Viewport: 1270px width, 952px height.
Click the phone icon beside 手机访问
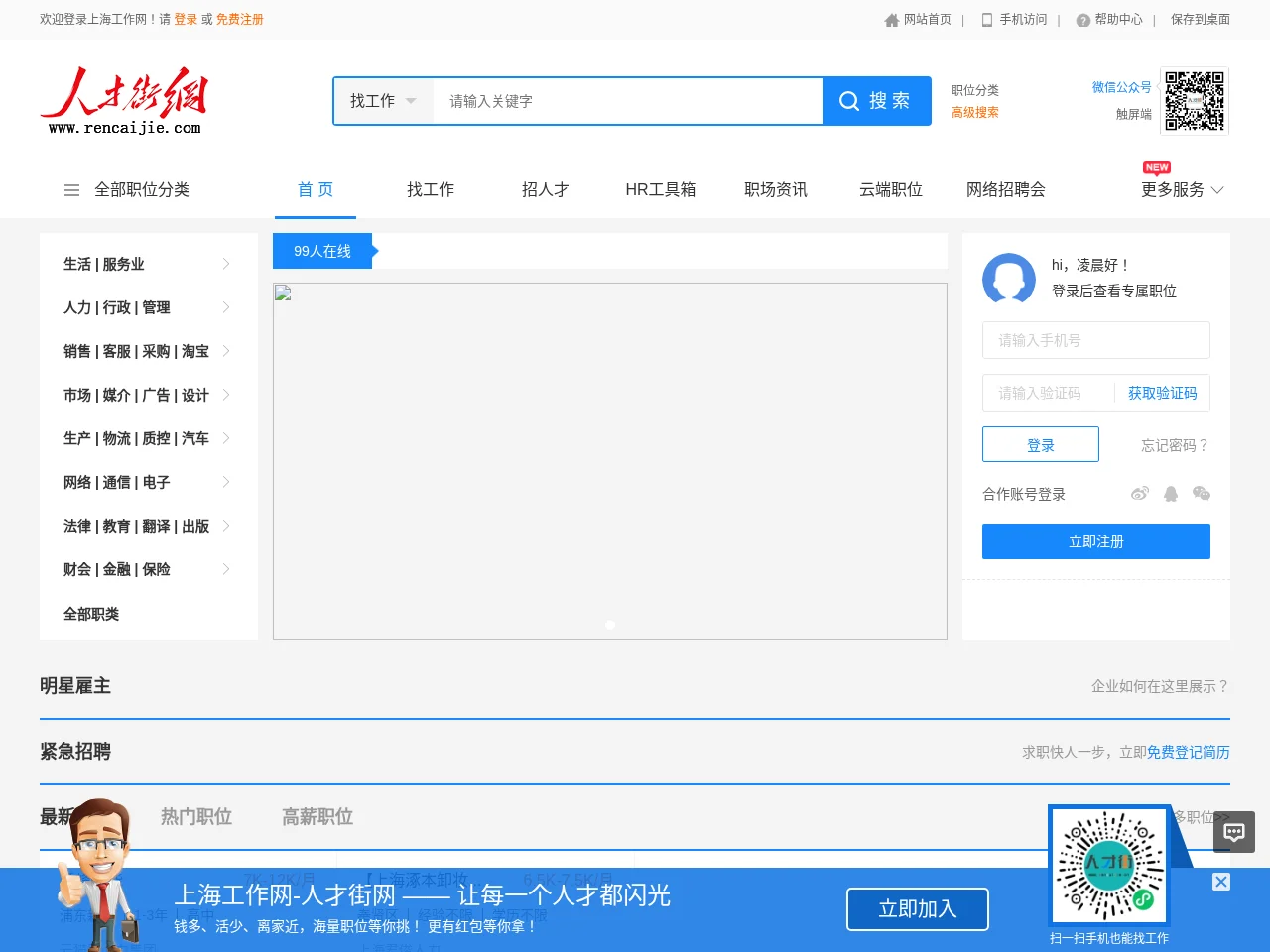(x=987, y=20)
